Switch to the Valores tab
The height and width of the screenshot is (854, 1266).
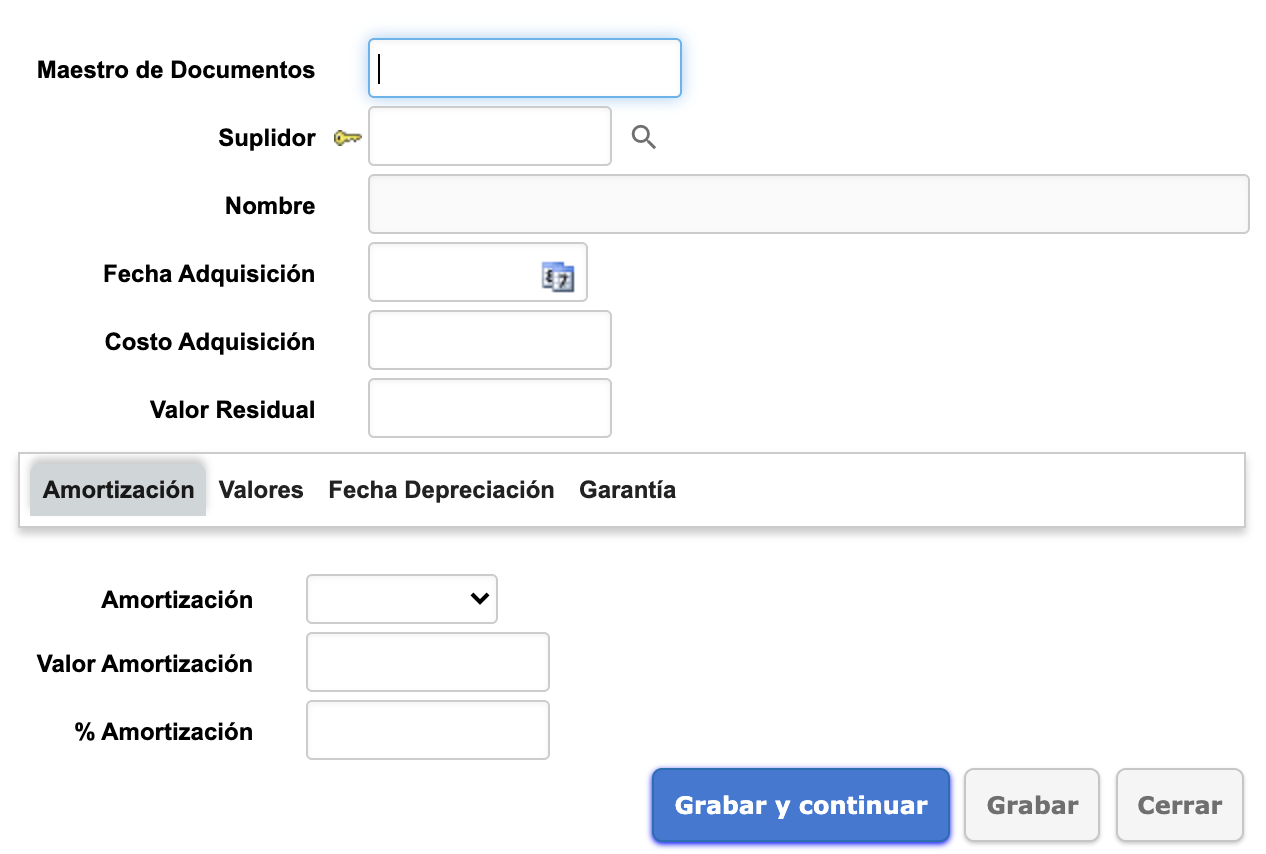tap(261, 490)
